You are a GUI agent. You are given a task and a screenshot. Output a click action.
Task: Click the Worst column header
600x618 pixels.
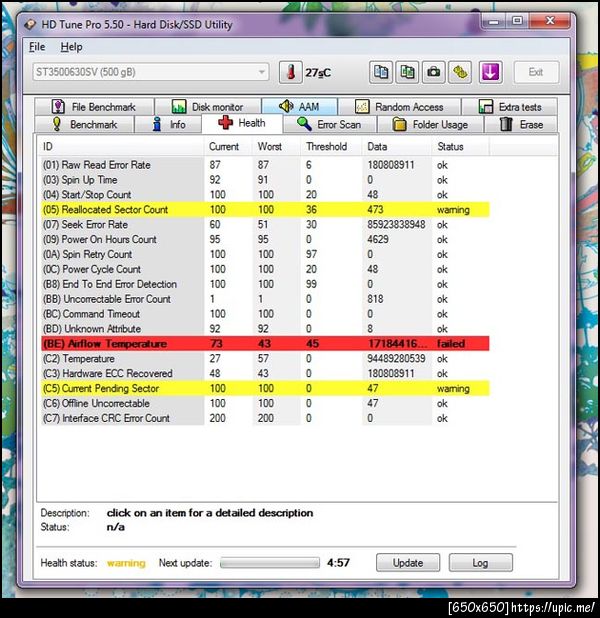coord(276,146)
